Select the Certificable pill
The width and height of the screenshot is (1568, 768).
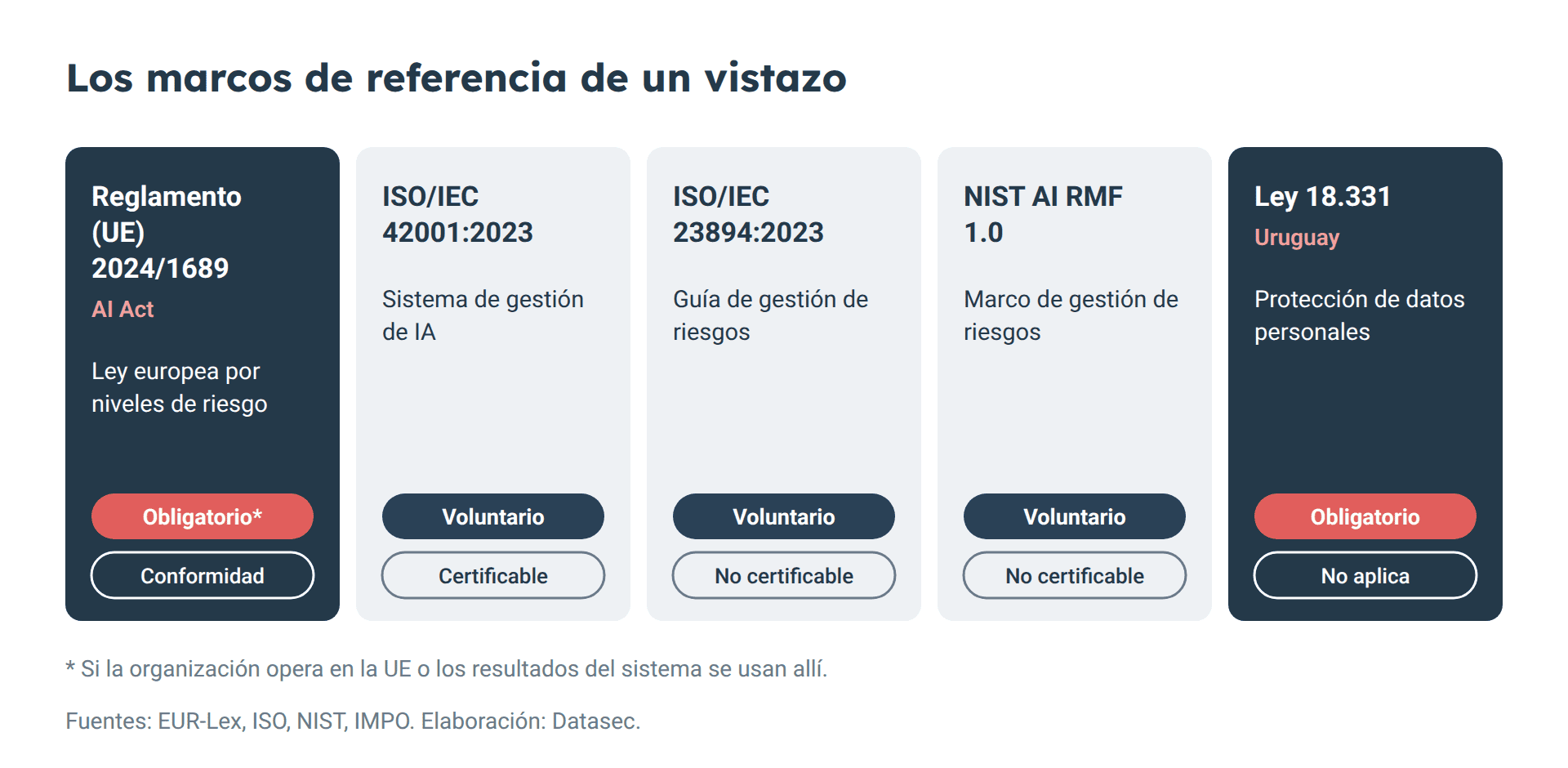click(x=493, y=575)
